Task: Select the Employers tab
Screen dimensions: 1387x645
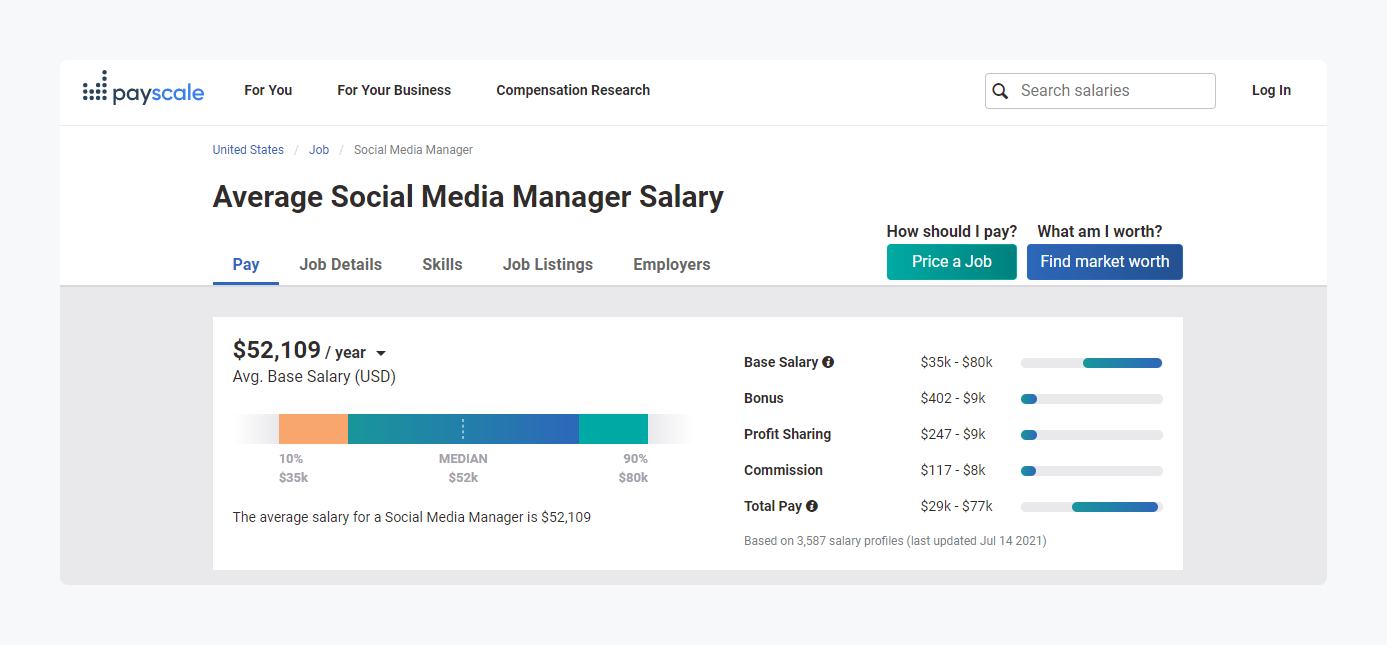Action: point(671,264)
